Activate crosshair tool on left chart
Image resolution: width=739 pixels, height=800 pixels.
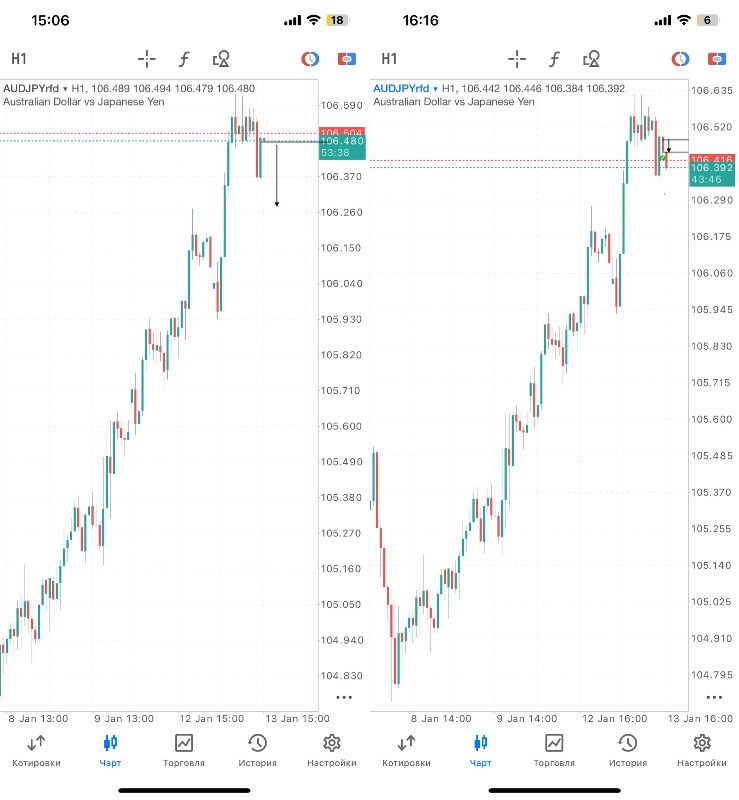147,59
